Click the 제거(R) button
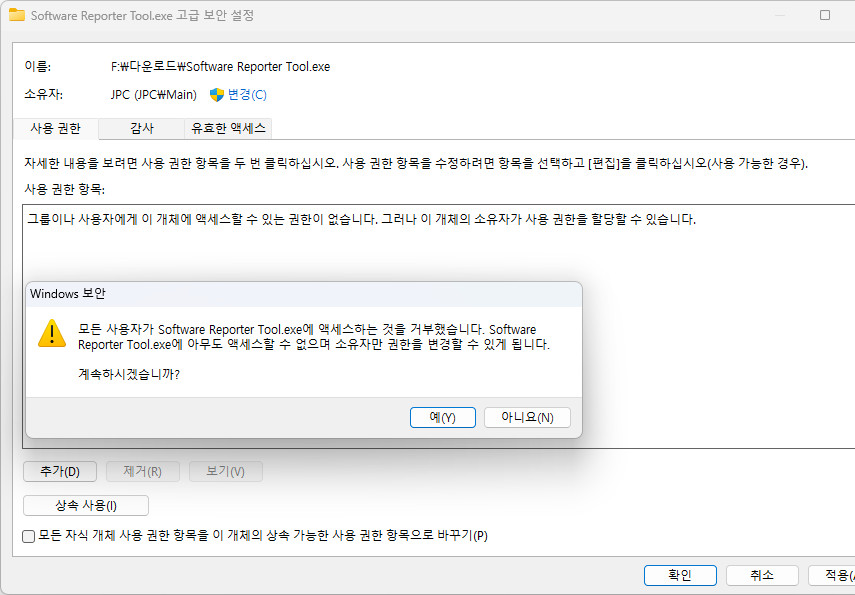Screen dimensions: 855x595 142,471
